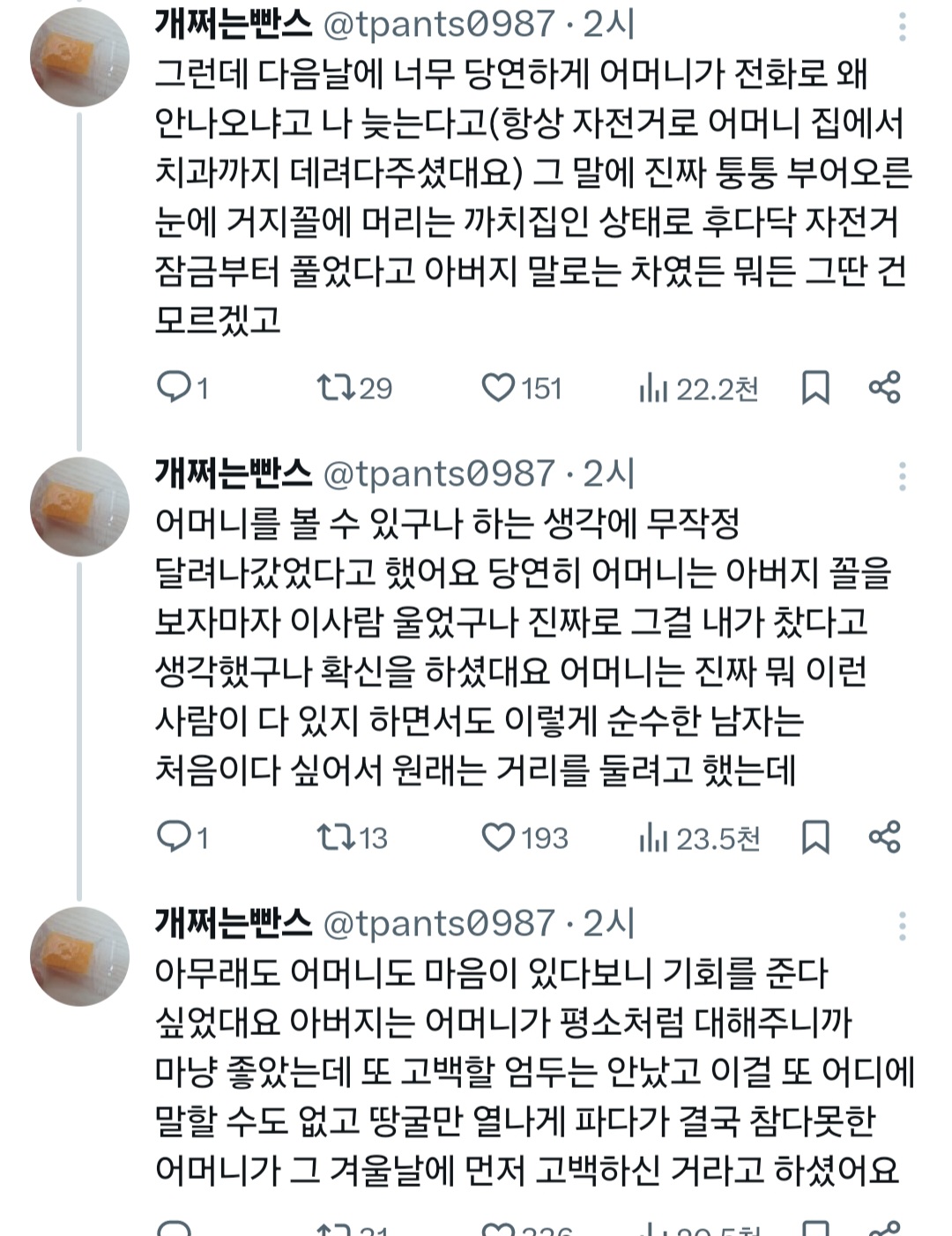952x1236 pixels.
Task: Reply to the tweet with 151 likes
Action: [174, 387]
